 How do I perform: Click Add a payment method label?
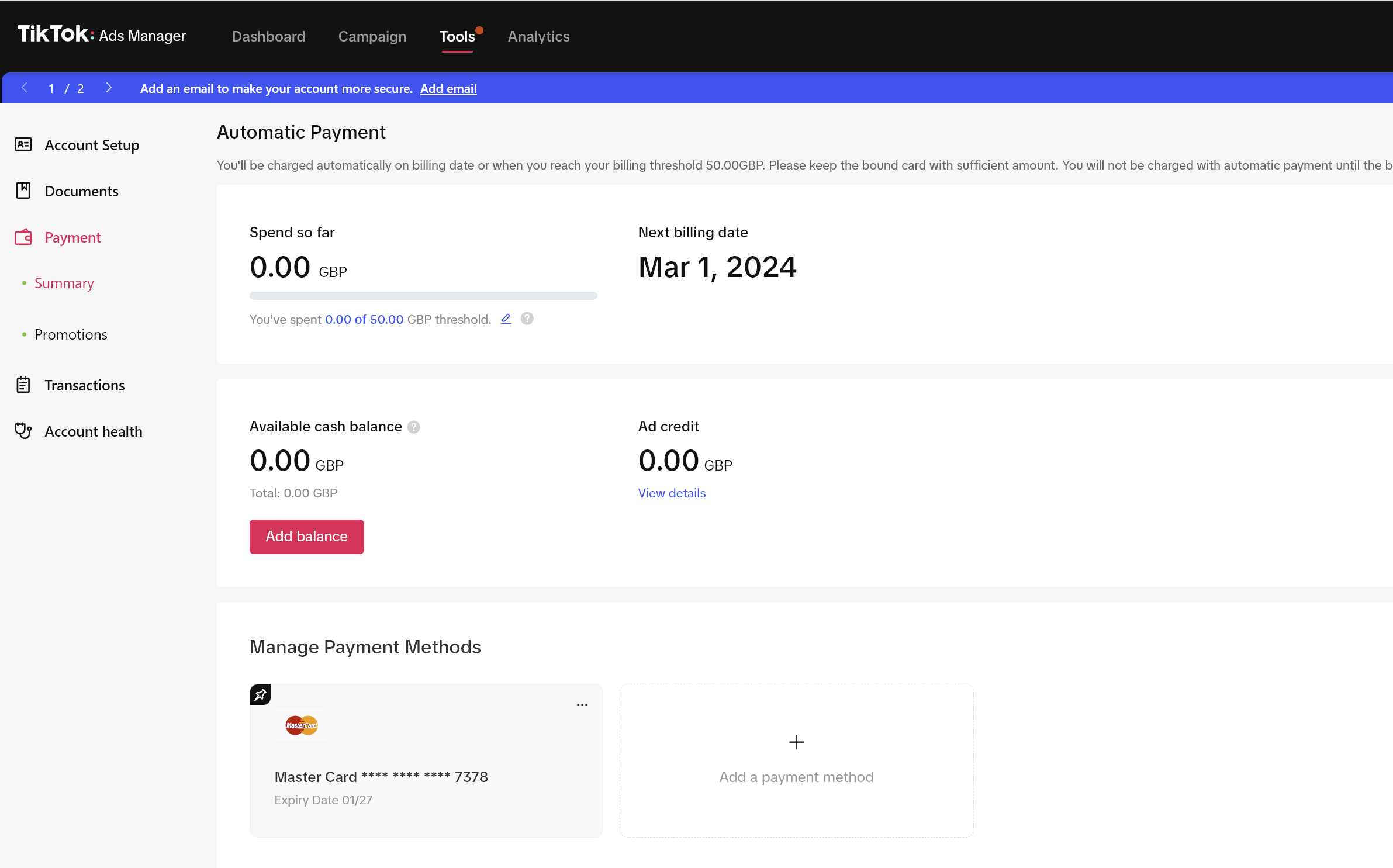coord(796,777)
